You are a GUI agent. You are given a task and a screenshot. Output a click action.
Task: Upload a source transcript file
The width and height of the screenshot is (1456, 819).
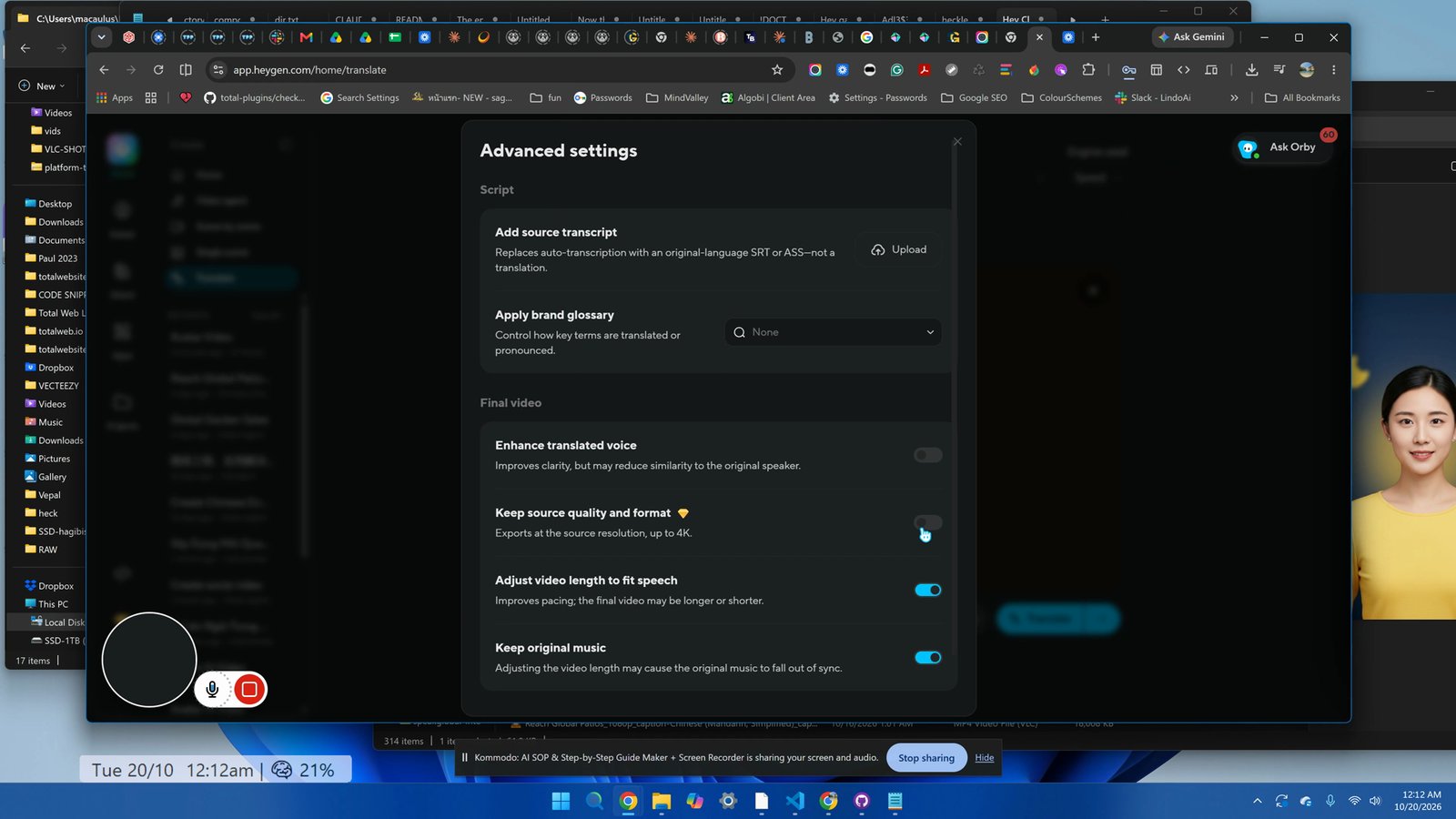[898, 249]
